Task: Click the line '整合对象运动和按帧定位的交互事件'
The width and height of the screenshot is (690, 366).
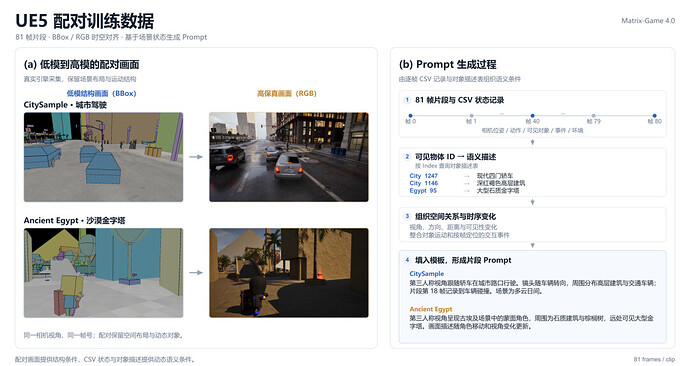Action: 459,235
